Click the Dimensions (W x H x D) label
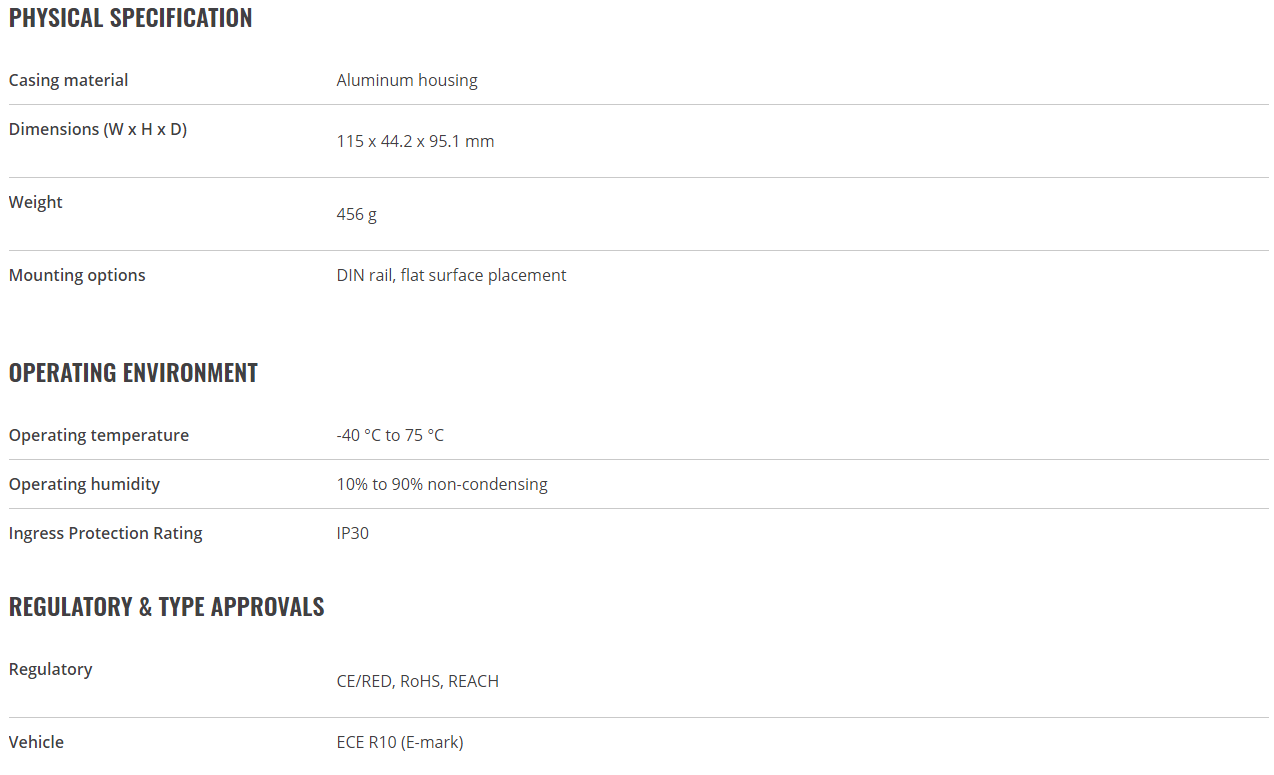The height and width of the screenshot is (775, 1274). point(98,129)
